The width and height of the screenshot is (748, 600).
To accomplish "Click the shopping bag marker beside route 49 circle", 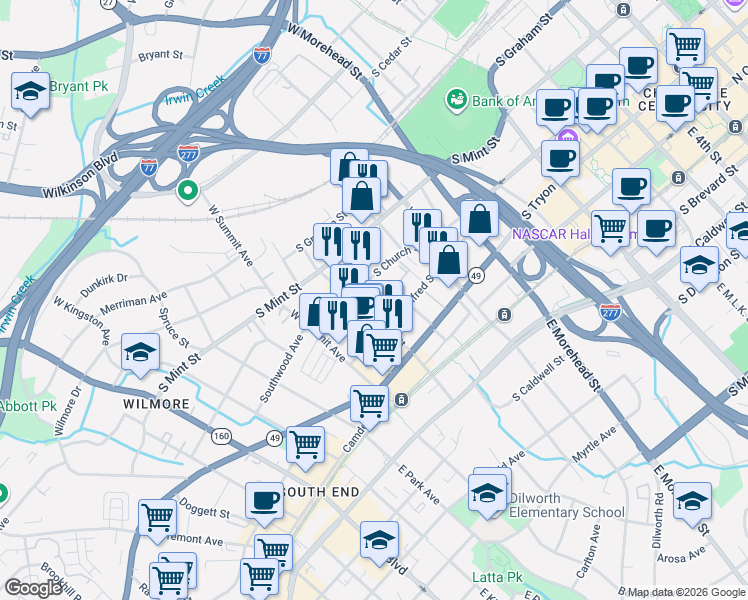I will point(448,261).
